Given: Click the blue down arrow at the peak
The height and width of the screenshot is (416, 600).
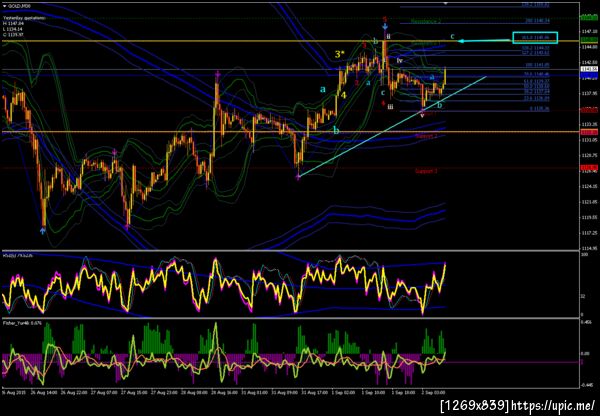Looking at the screenshot, I should pos(385,27).
